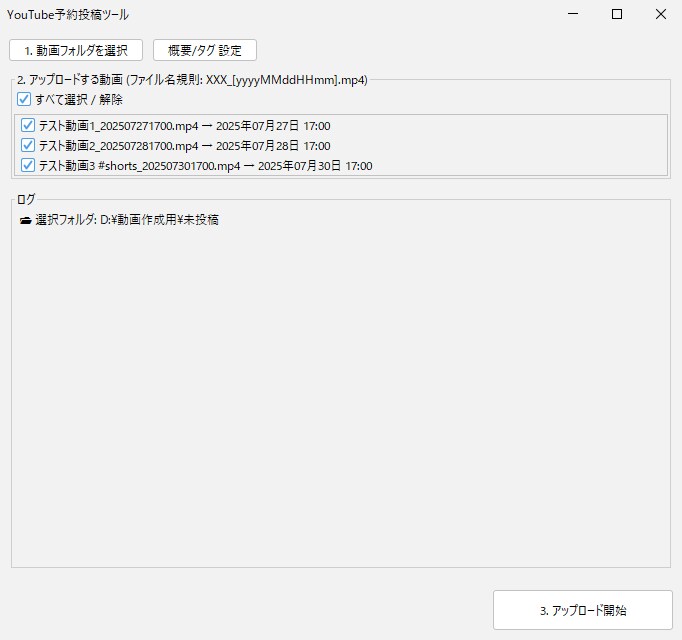Click the 2. アップロードする動画 group label
Image resolution: width=682 pixels, height=640 pixels.
(x=192, y=80)
